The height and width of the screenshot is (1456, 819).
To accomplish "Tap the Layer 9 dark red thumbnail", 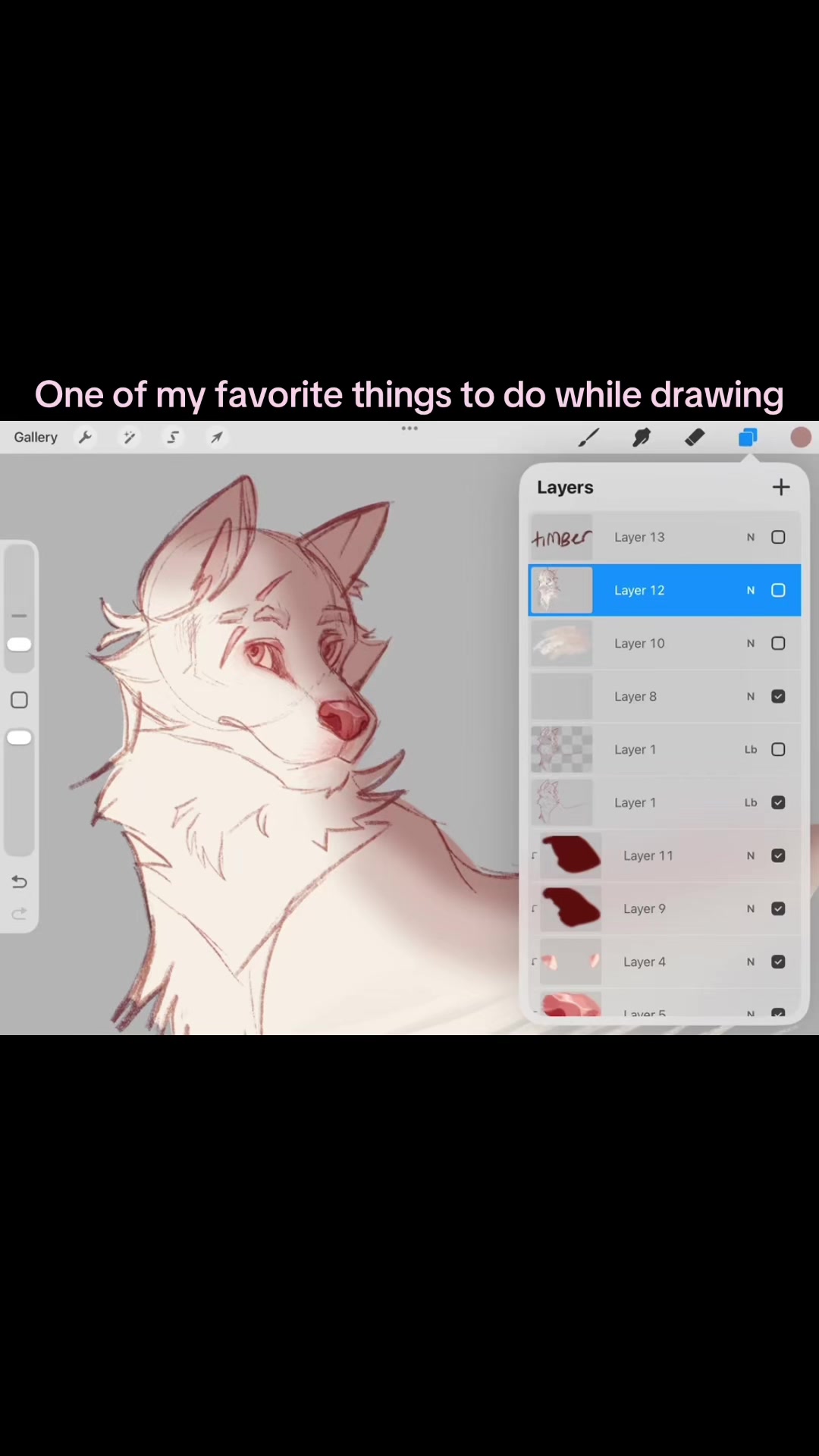I will coord(570,908).
